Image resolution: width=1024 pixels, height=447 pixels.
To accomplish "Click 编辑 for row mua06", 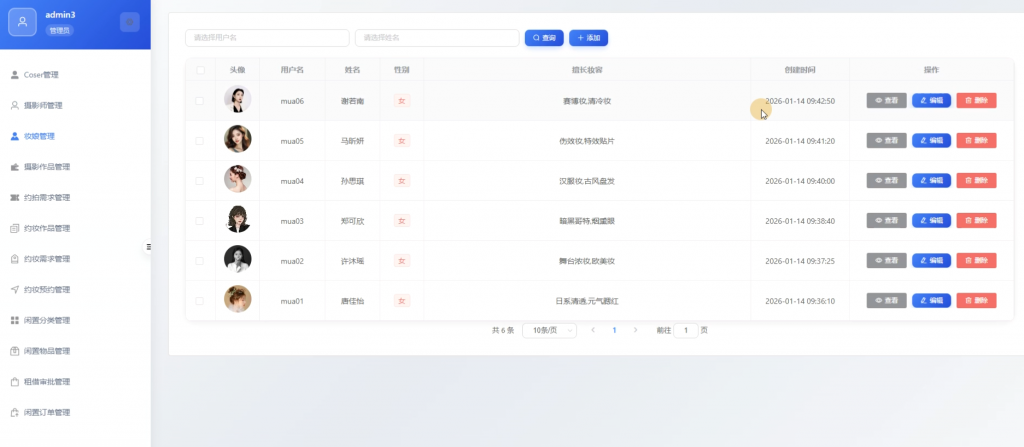I will [931, 101].
